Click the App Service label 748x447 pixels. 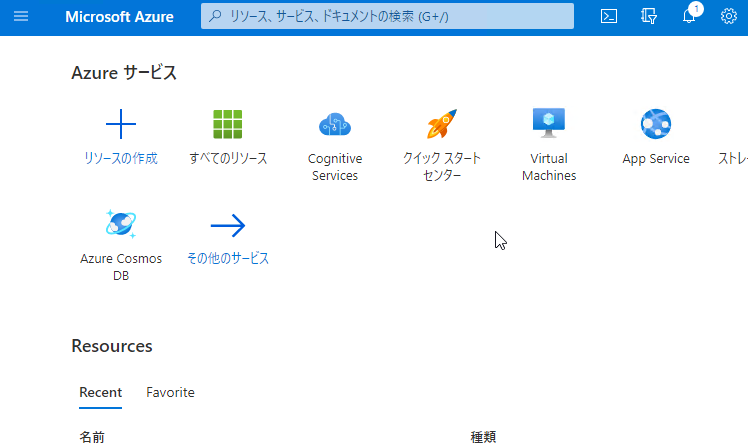pyautogui.click(x=656, y=158)
